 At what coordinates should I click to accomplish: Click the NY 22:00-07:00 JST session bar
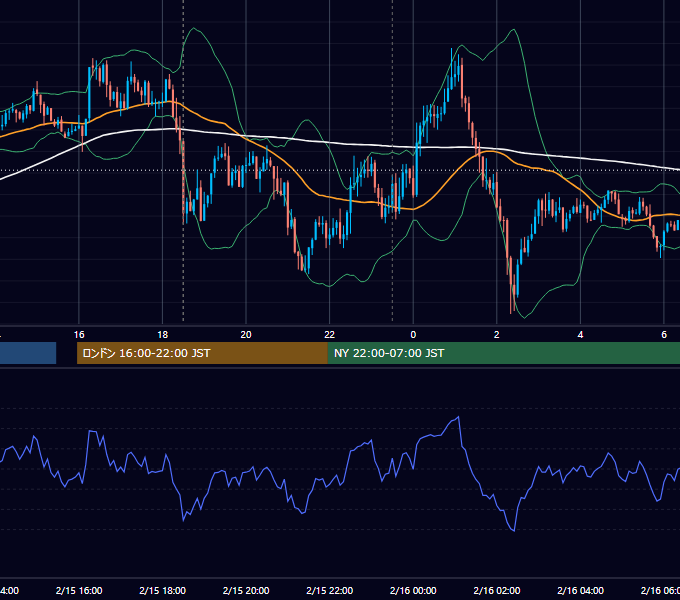click(503, 353)
